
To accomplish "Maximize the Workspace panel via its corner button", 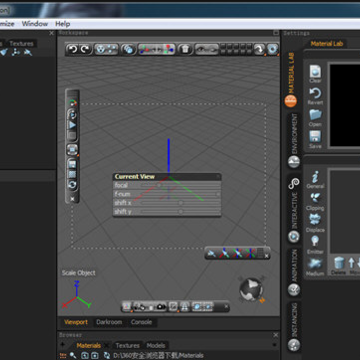I will point(276,33).
